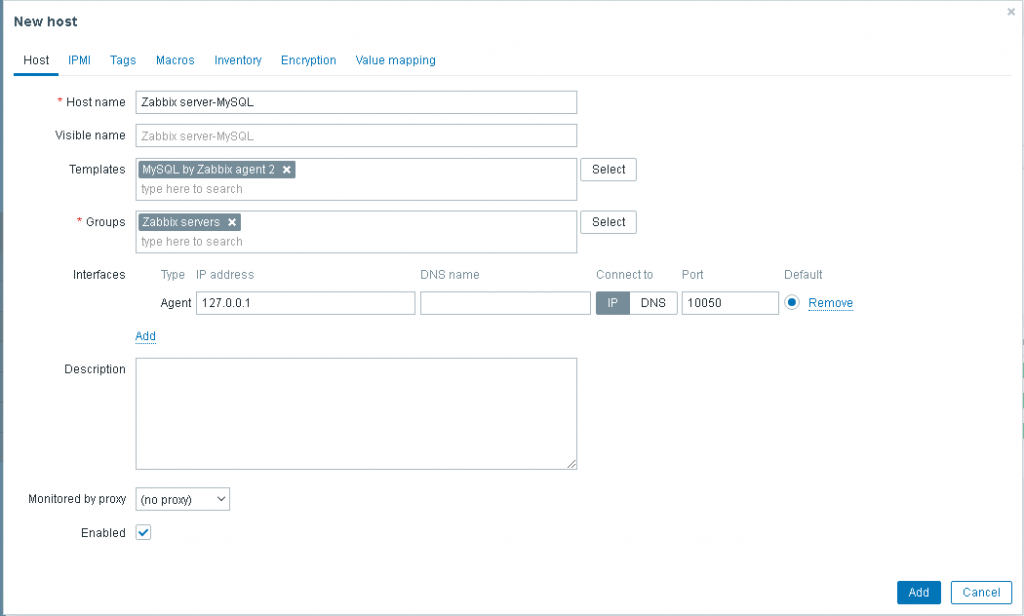Set Connect to DNS option

pos(653,303)
